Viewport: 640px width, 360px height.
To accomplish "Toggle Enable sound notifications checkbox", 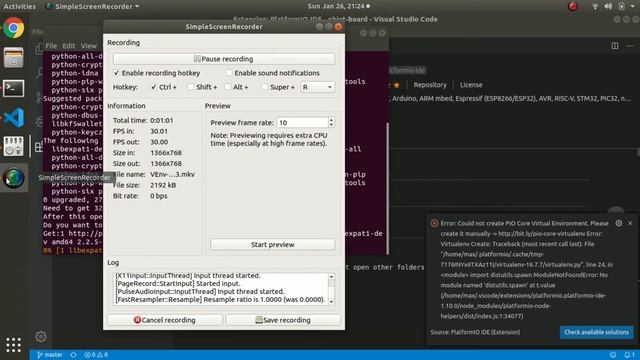I will [229, 73].
